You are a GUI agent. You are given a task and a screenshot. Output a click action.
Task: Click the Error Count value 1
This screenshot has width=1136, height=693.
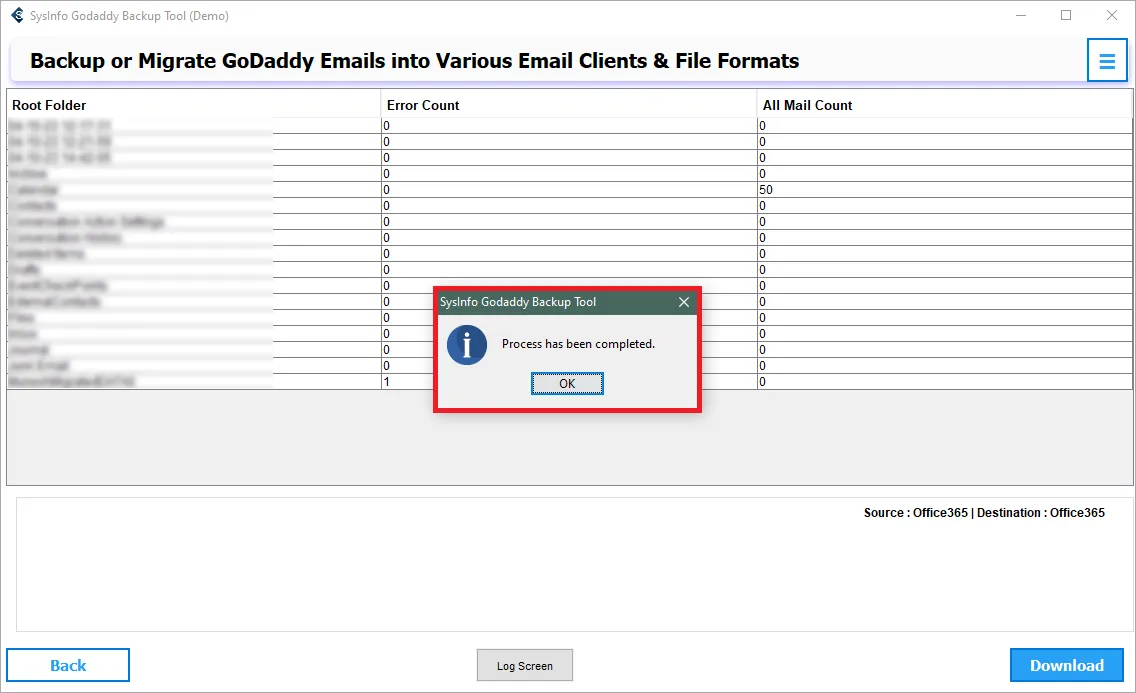pos(387,382)
